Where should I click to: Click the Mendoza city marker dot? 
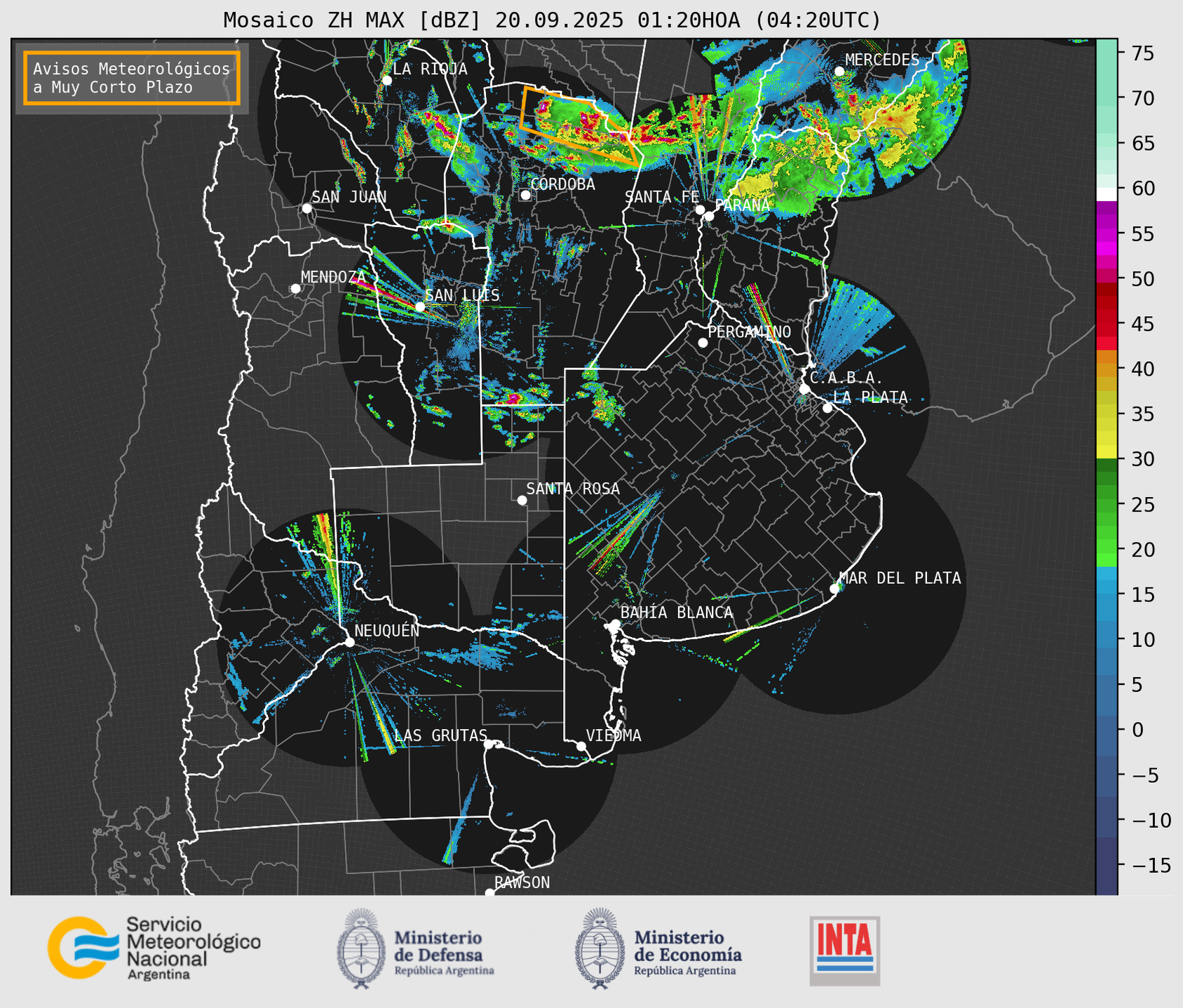[295, 289]
